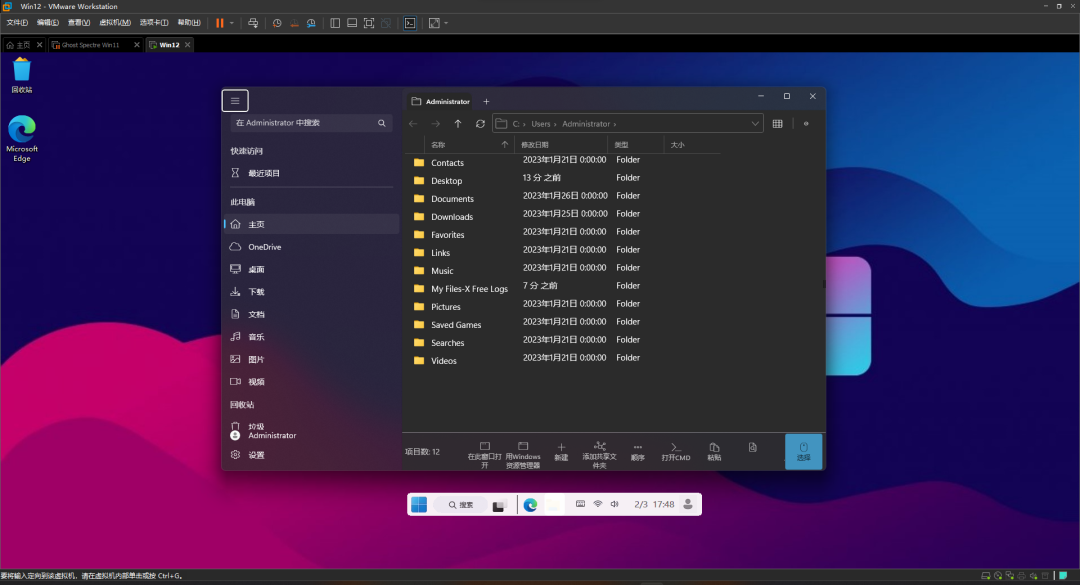Open CMD from the file manager toolbar
Screen dimensions: 1080x585
(675, 450)
